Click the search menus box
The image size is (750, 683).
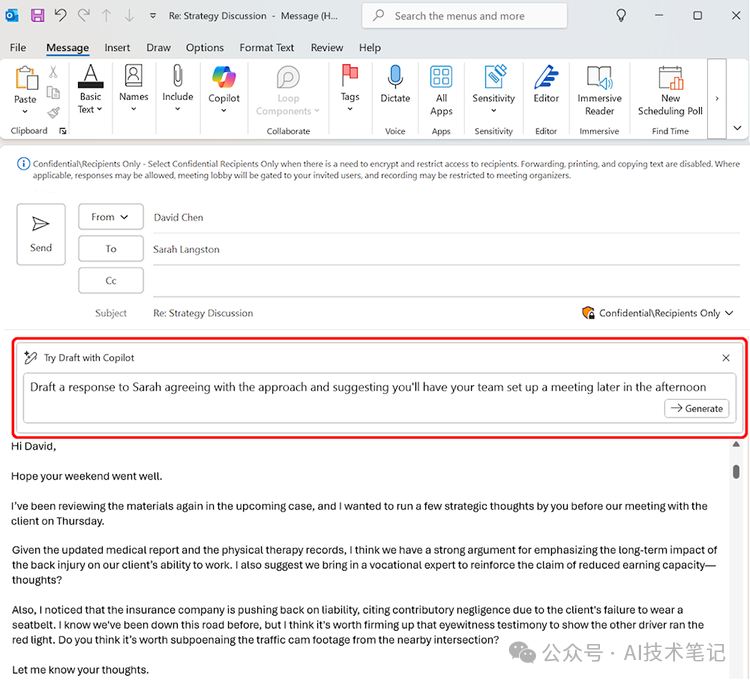click(464, 16)
